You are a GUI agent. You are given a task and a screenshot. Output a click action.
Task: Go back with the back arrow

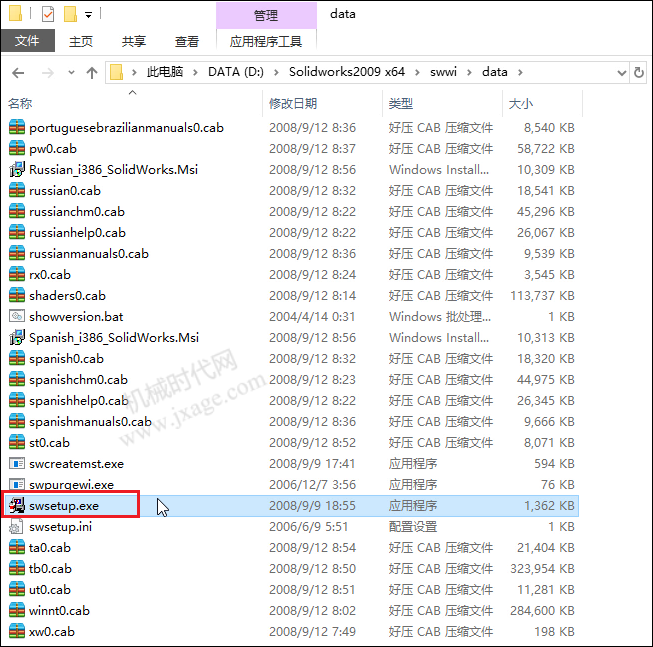(x=18, y=73)
